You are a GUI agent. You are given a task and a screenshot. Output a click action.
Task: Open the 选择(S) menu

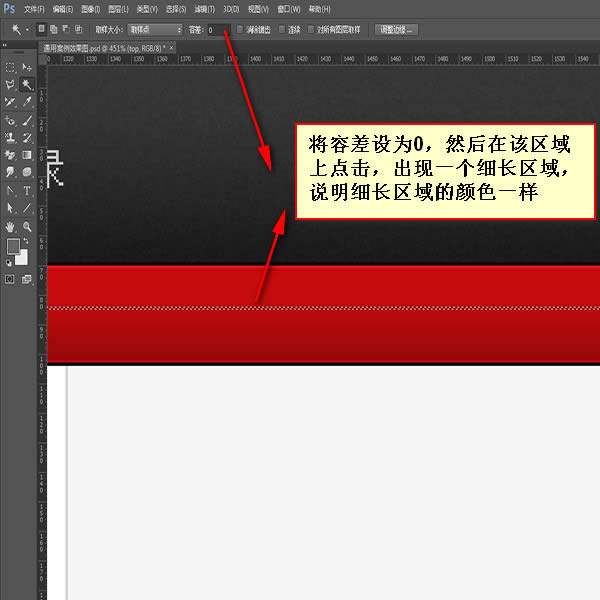[176, 9]
